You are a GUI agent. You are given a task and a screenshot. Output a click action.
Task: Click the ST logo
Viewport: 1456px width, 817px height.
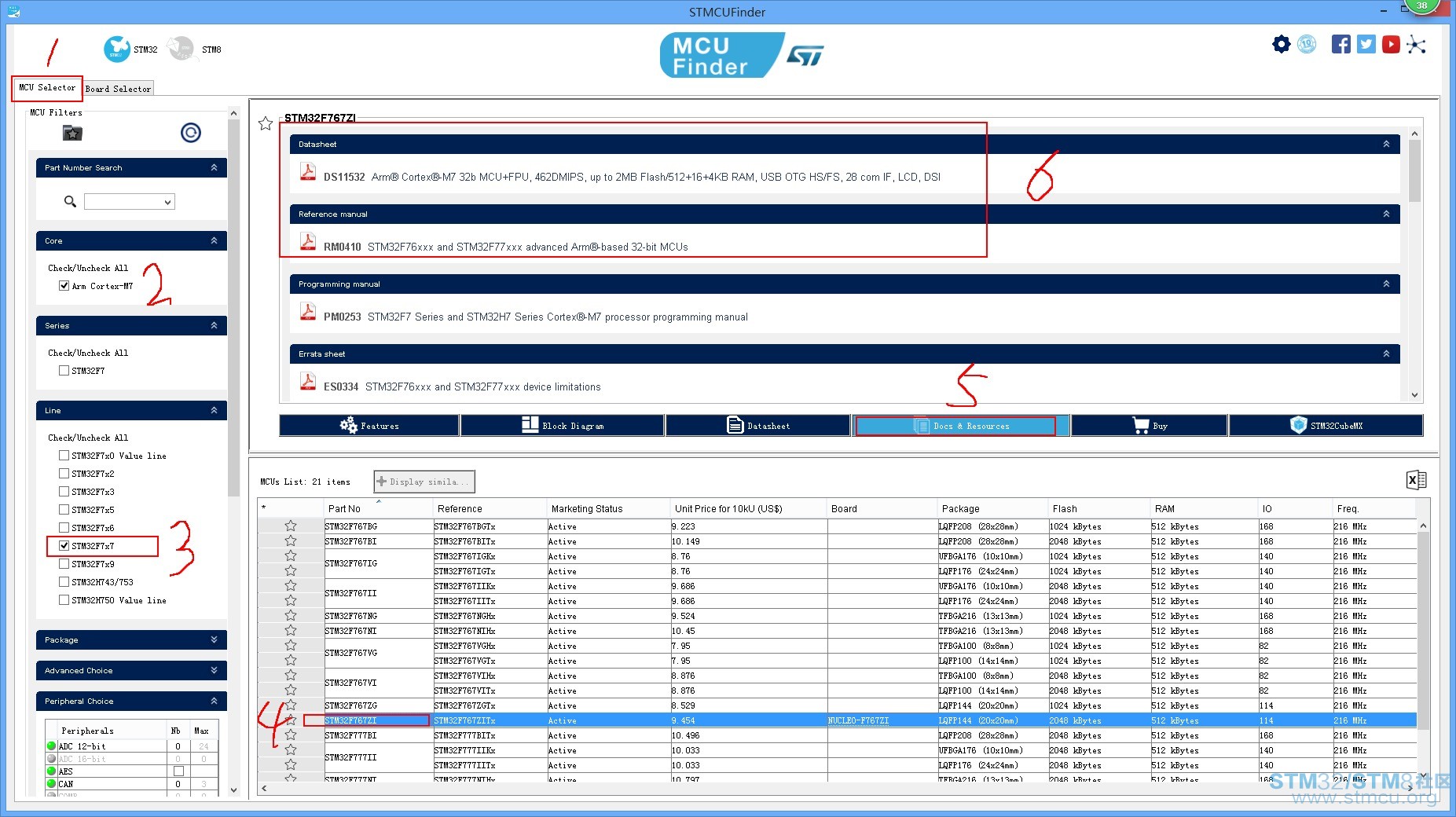(805, 55)
